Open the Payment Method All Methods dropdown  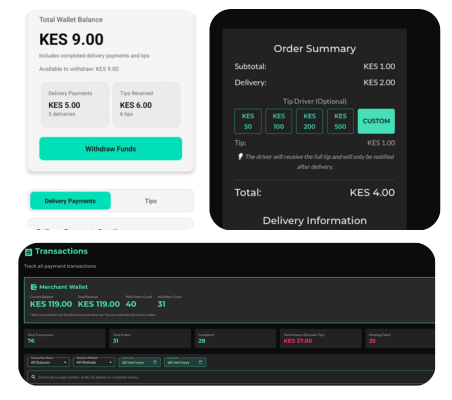point(94,362)
